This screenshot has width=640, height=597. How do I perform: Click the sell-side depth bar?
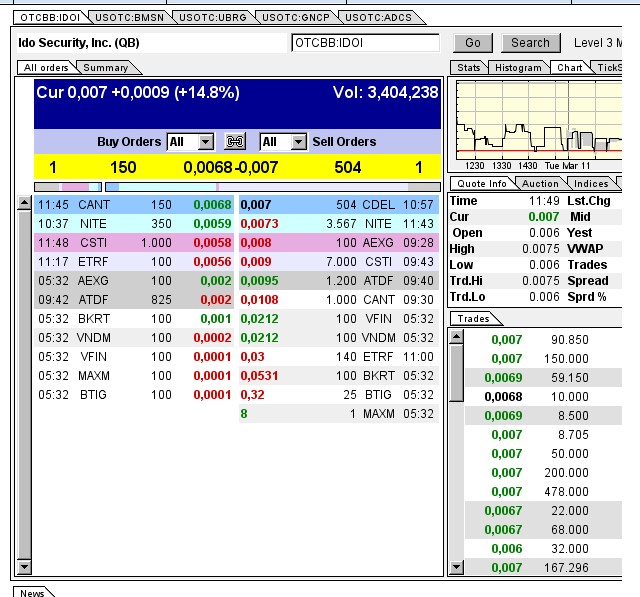click(x=273, y=187)
